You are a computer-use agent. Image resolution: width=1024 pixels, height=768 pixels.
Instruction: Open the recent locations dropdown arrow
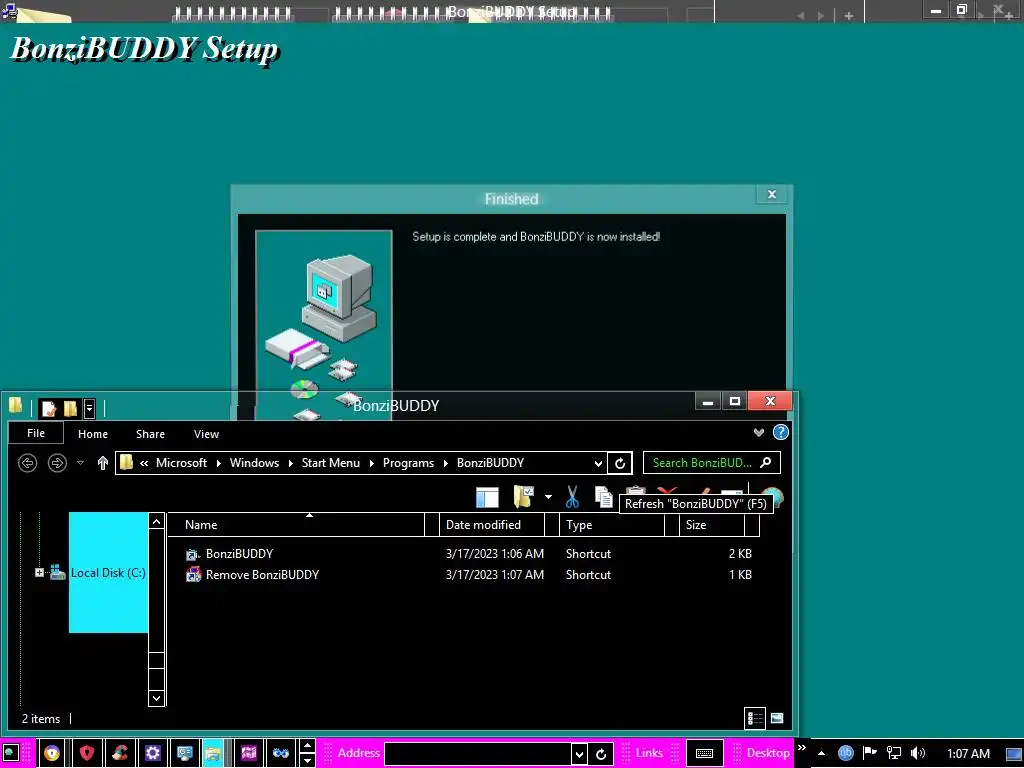pos(80,463)
